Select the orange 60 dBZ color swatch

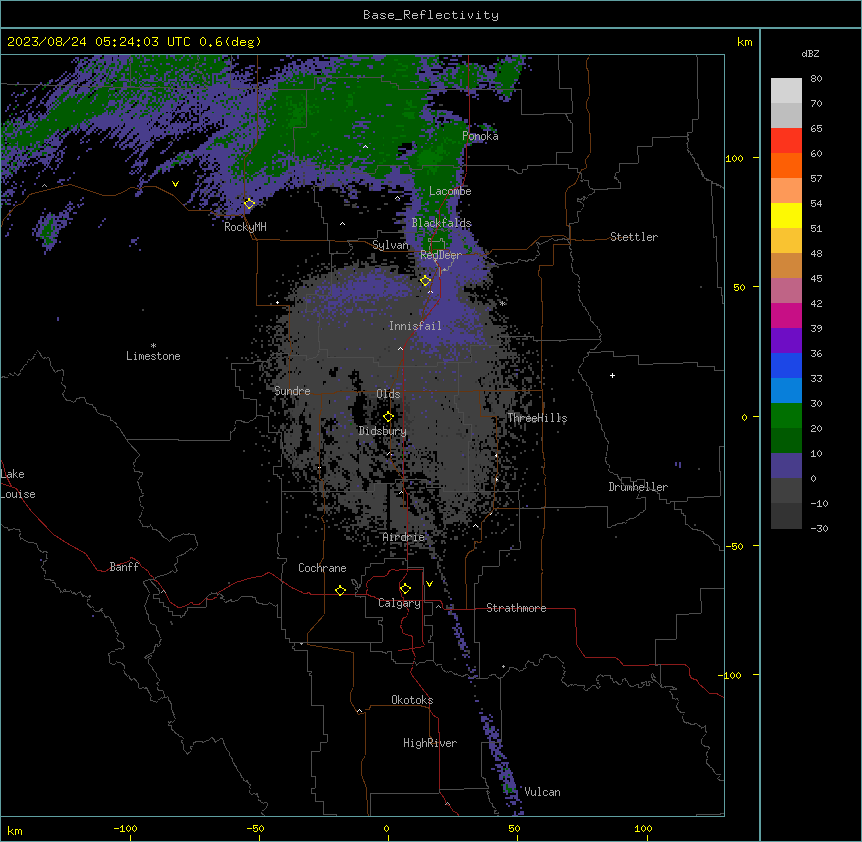point(786,165)
